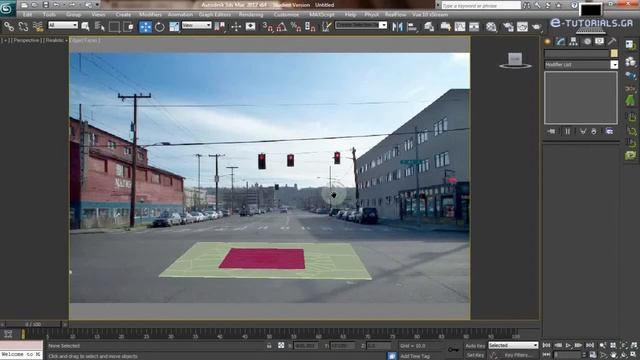
Task: Click the ViewCube in the viewport
Action: coord(515,60)
